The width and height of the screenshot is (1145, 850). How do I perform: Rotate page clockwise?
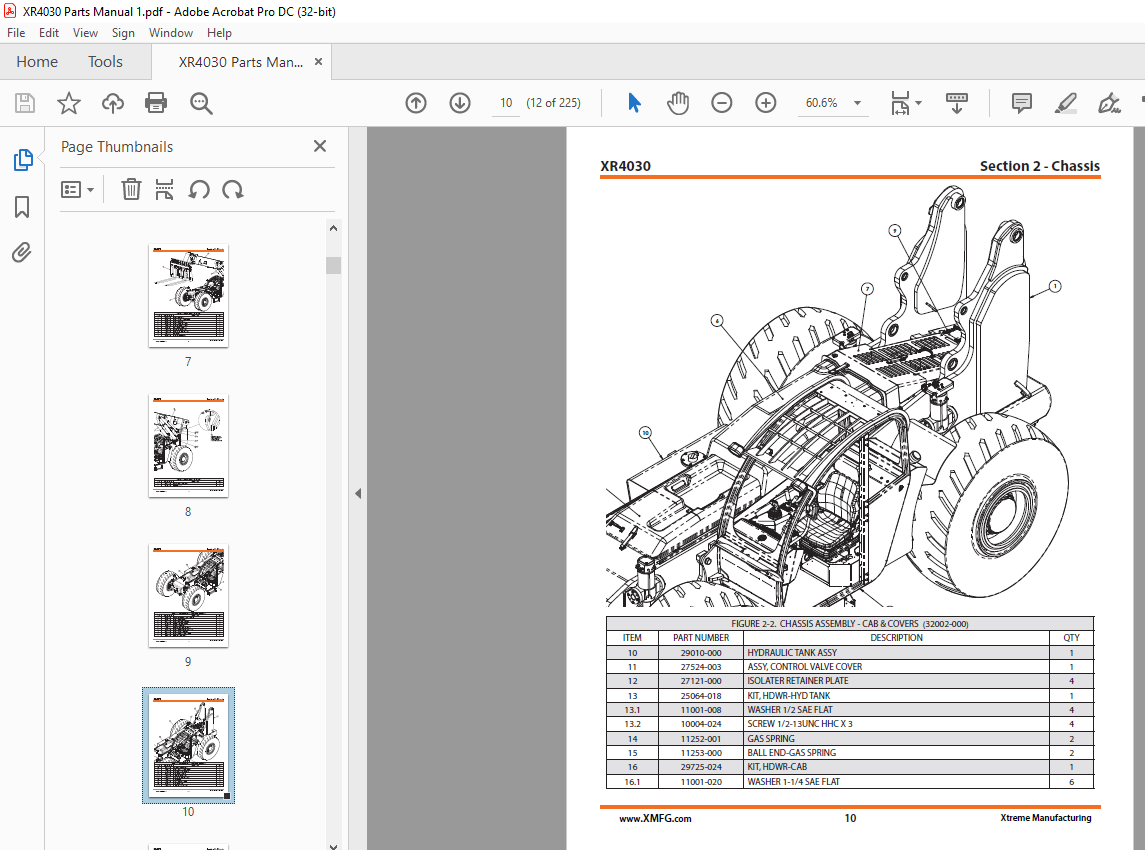pos(233,190)
